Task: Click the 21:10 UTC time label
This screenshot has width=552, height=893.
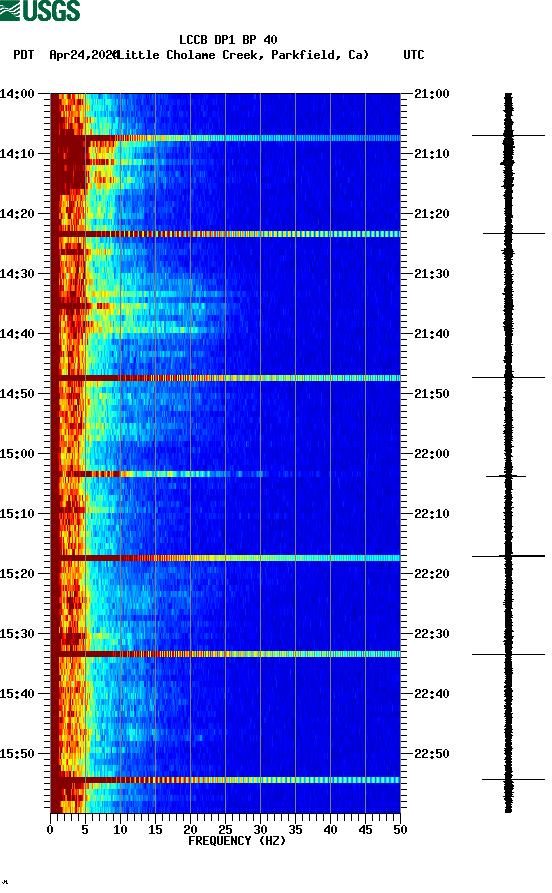Action: (432, 154)
